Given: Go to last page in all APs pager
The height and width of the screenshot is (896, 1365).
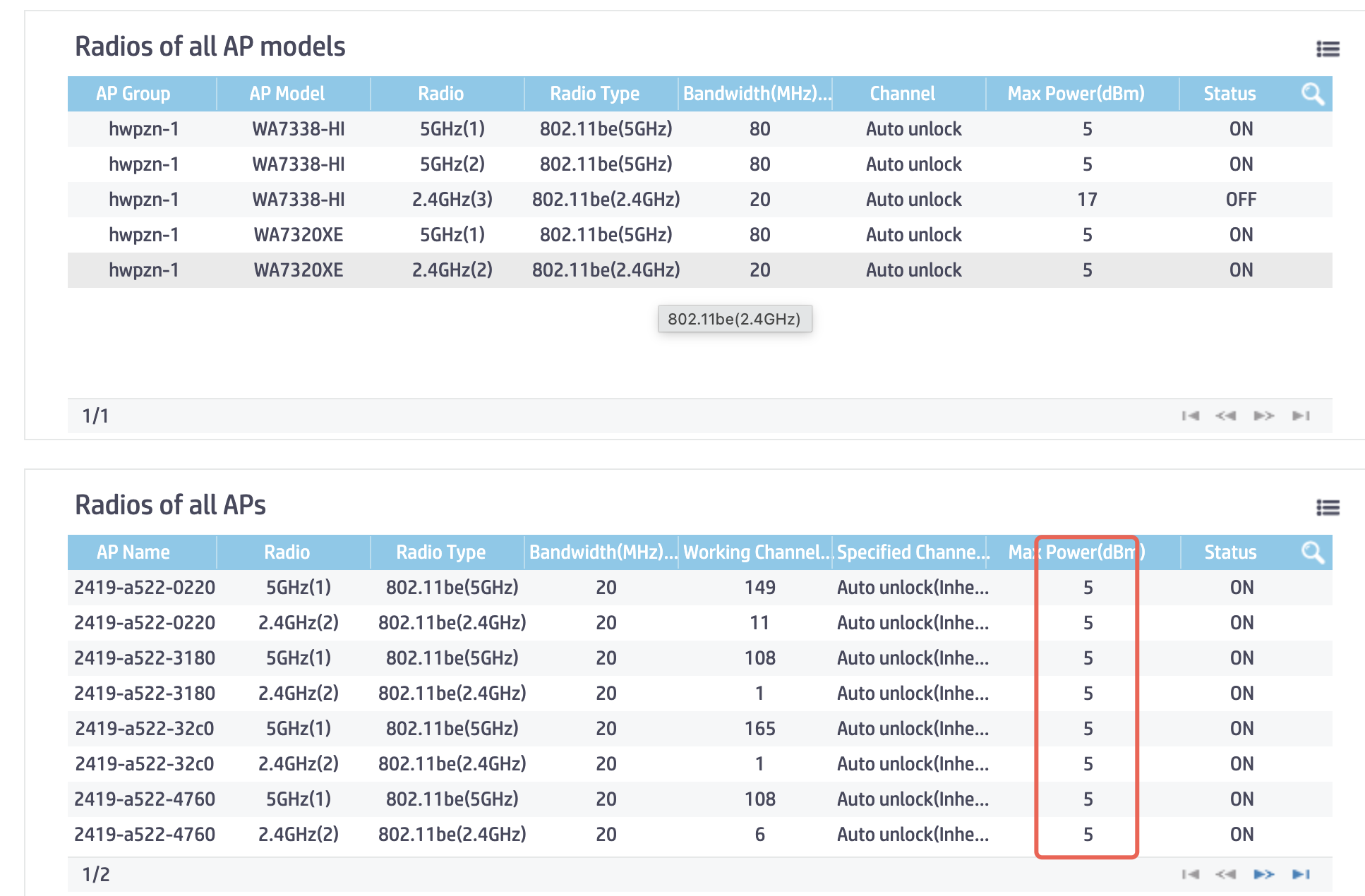Looking at the screenshot, I should coord(1301,874).
